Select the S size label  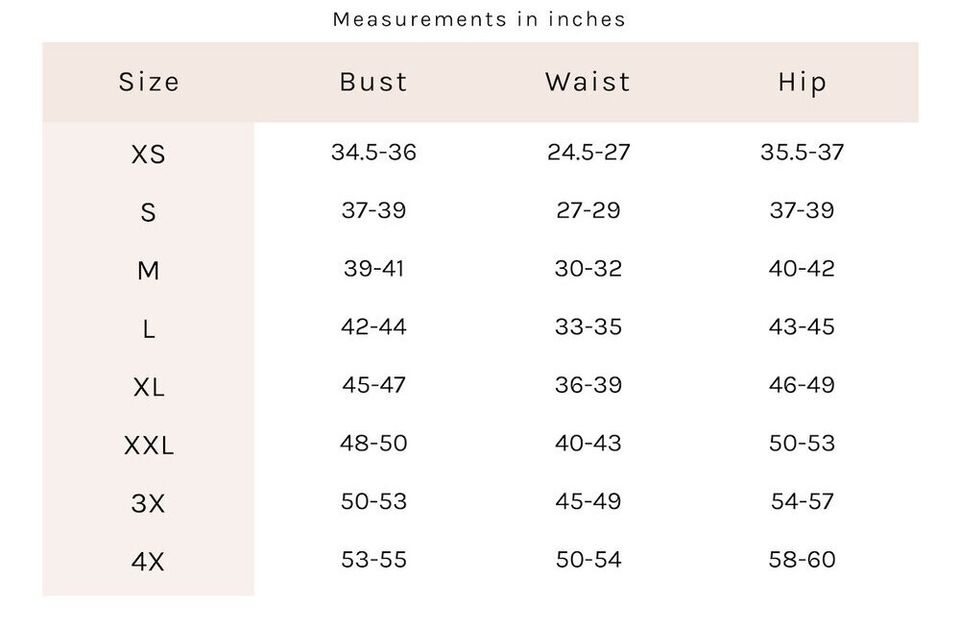[x=148, y=212]
